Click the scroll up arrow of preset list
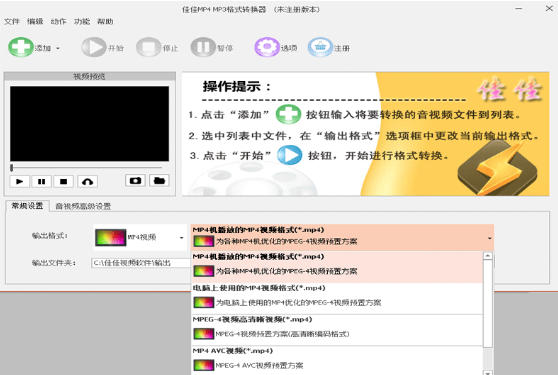 [x=488, y=256]
